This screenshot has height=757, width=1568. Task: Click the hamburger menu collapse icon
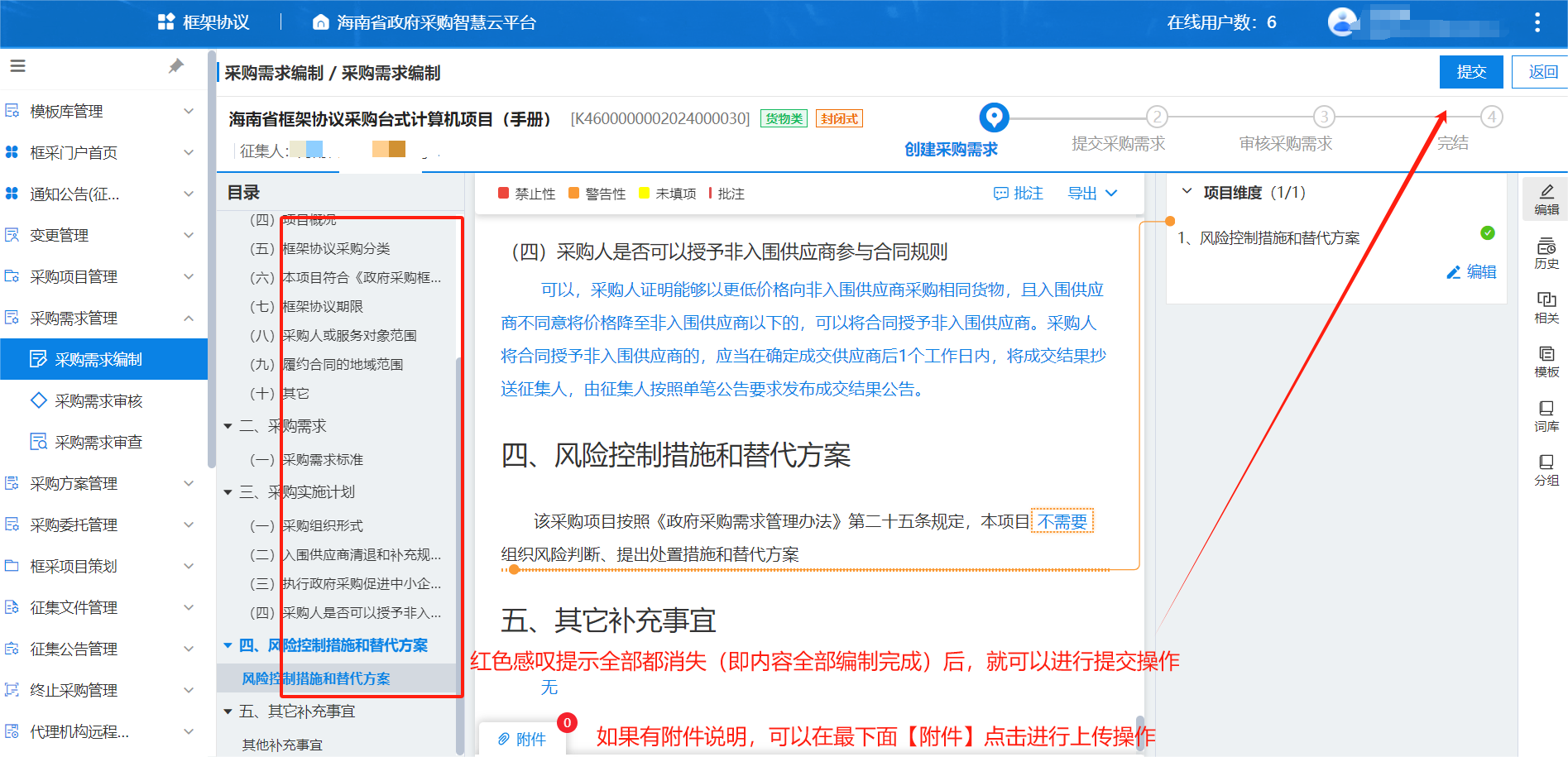pos(17,66)
